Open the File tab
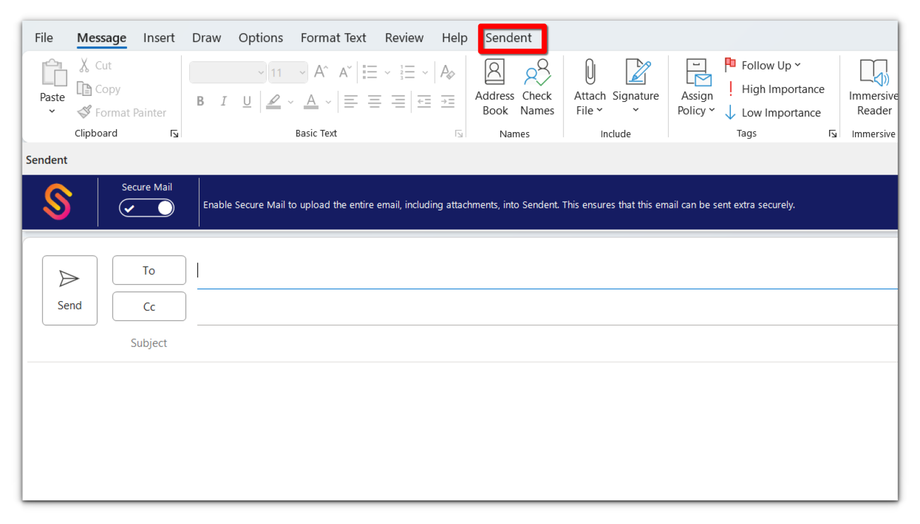920x524 pixels. [x=44, y=38]
